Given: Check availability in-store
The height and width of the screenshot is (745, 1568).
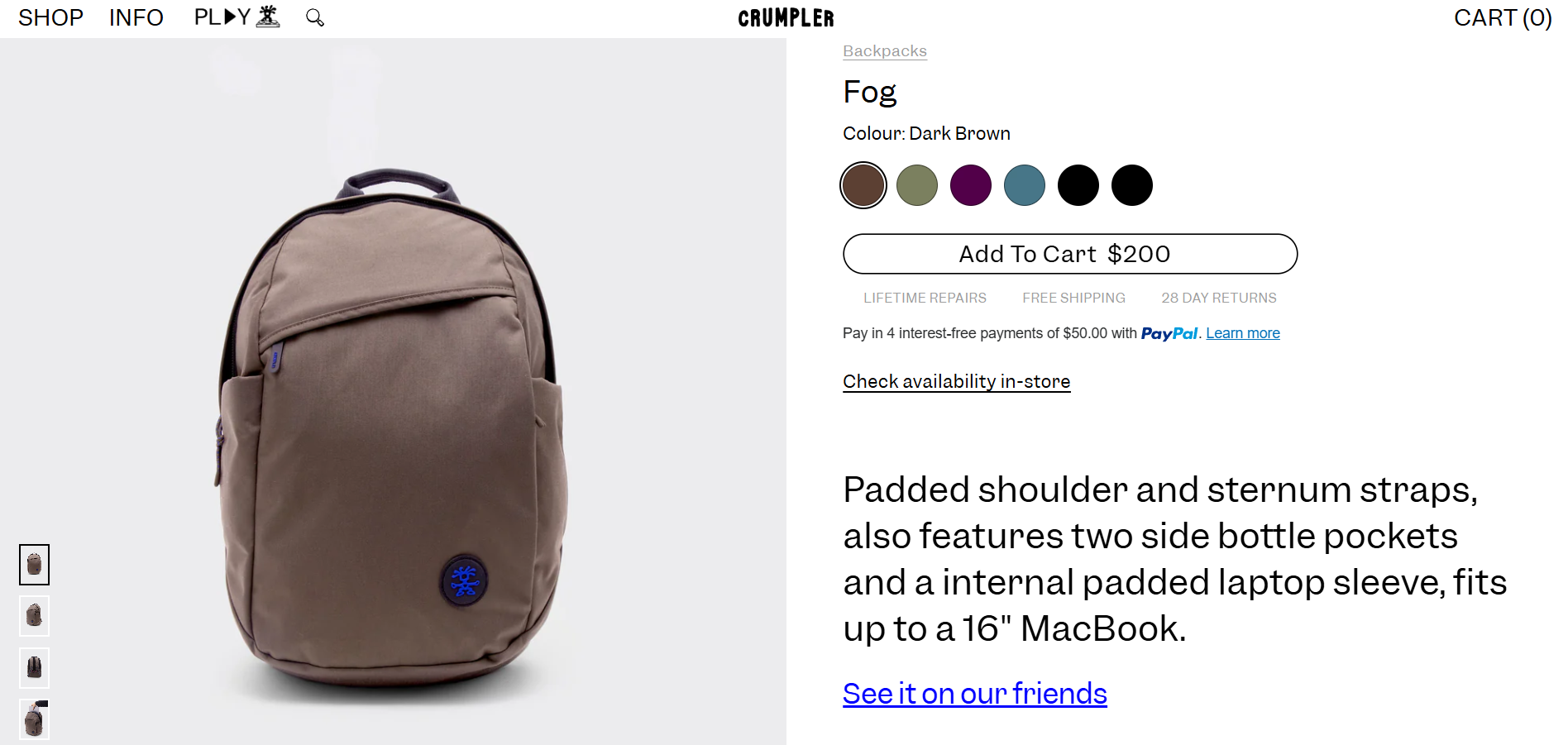Looking at the screenshot, I should click(957, 381).
